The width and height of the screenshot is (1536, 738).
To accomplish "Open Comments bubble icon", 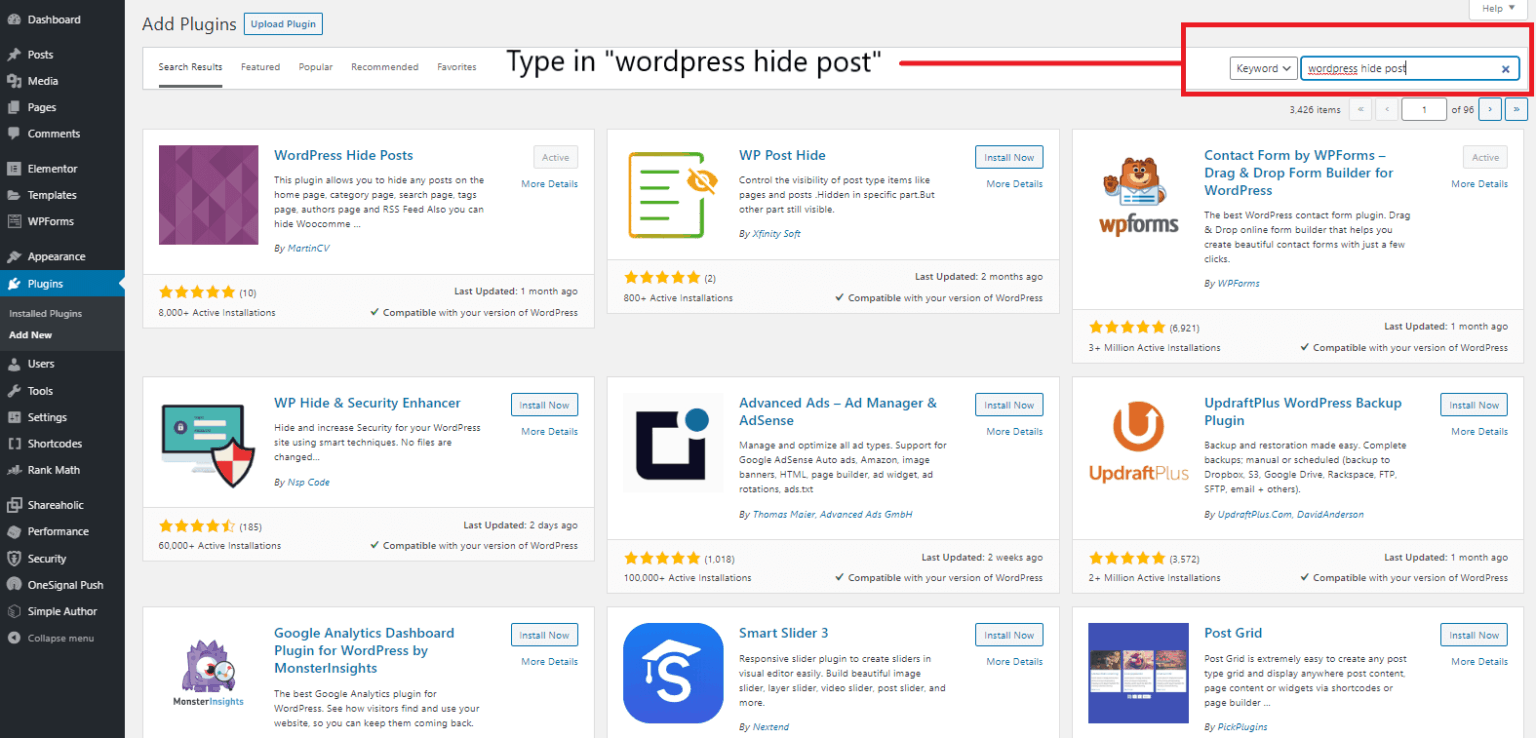I will point(13,133).
